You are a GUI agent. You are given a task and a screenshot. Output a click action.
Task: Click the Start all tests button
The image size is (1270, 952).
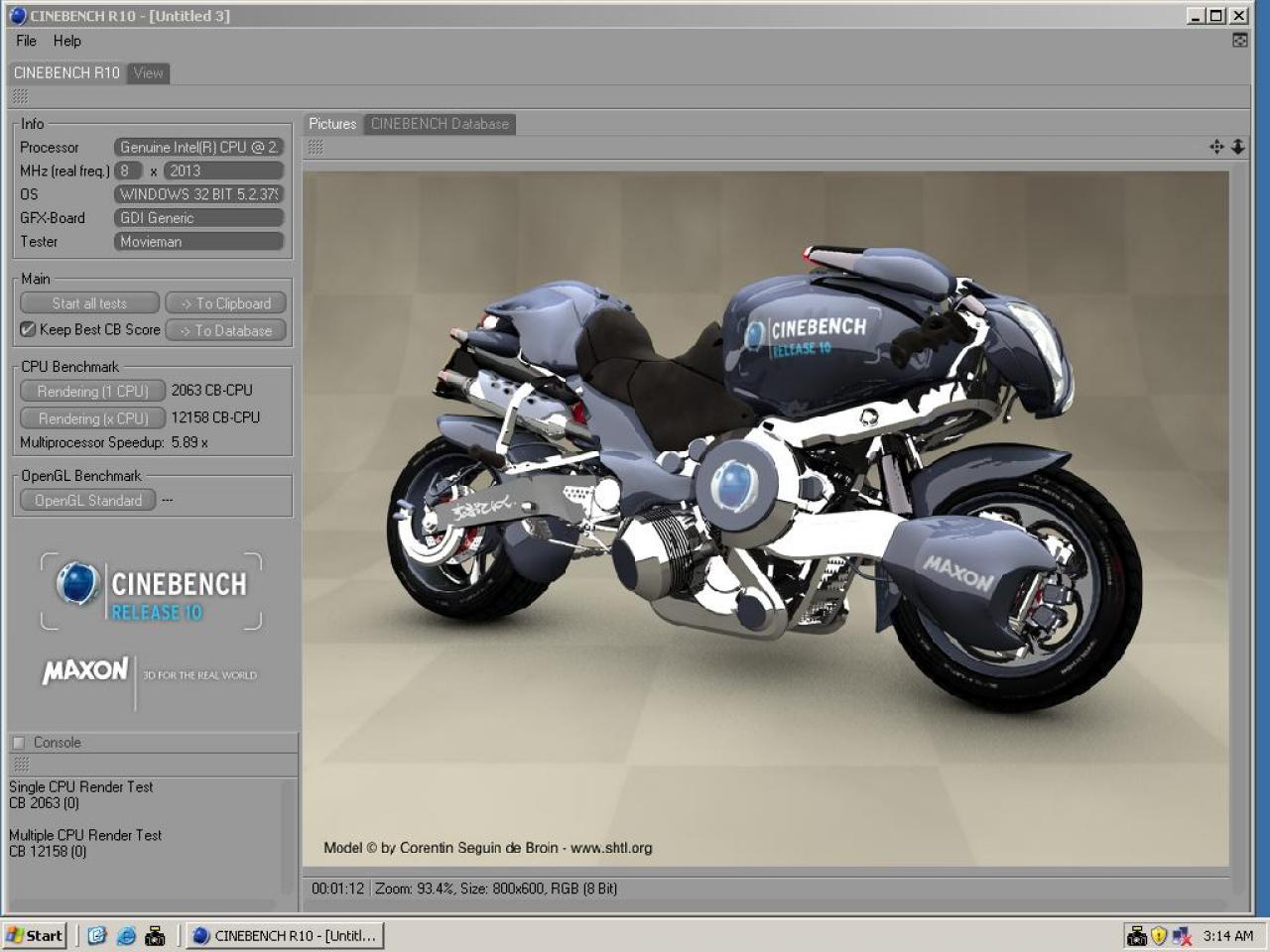pos(89,303)
